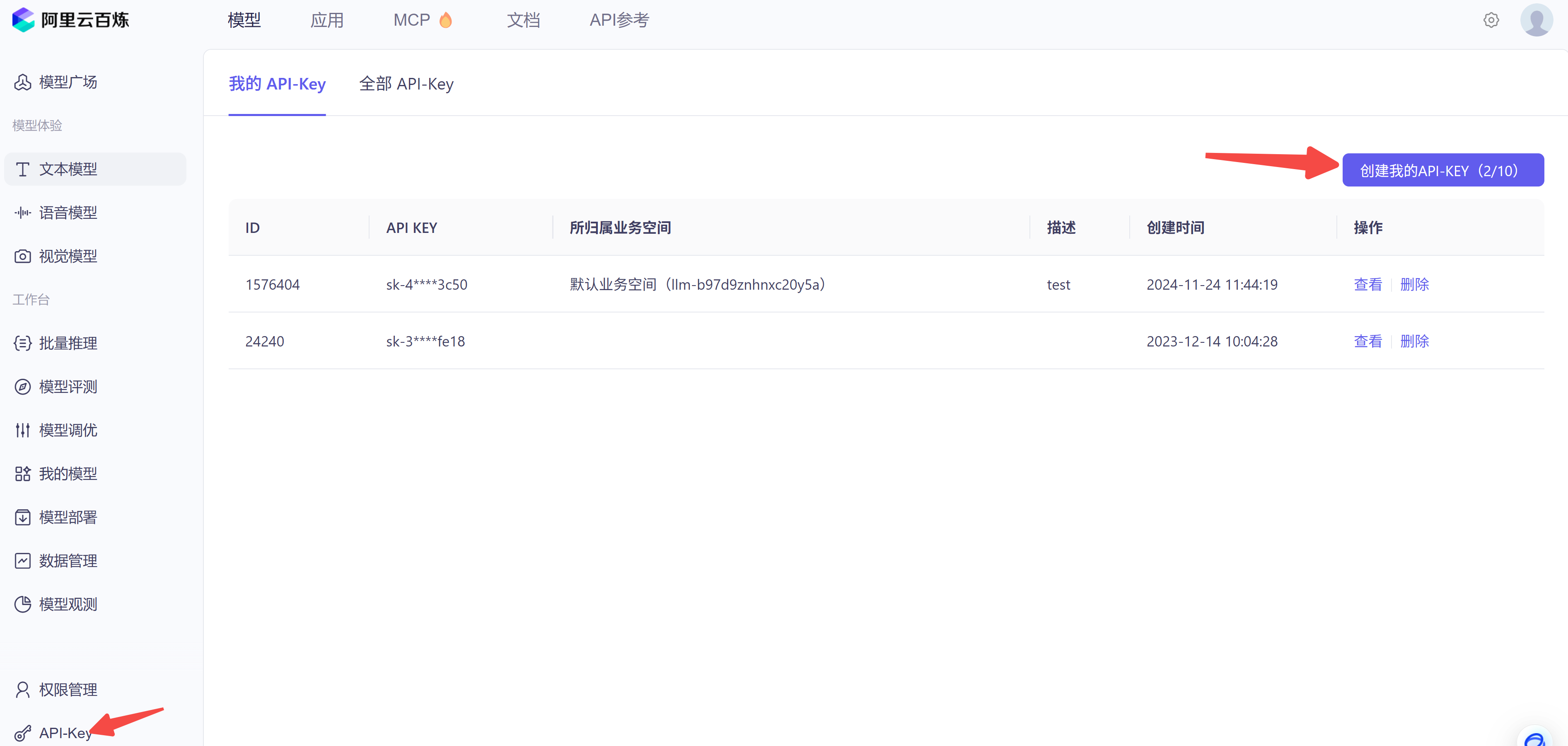
Task: Select the 我的 API-Key tab
Action: tap(277, 84)
